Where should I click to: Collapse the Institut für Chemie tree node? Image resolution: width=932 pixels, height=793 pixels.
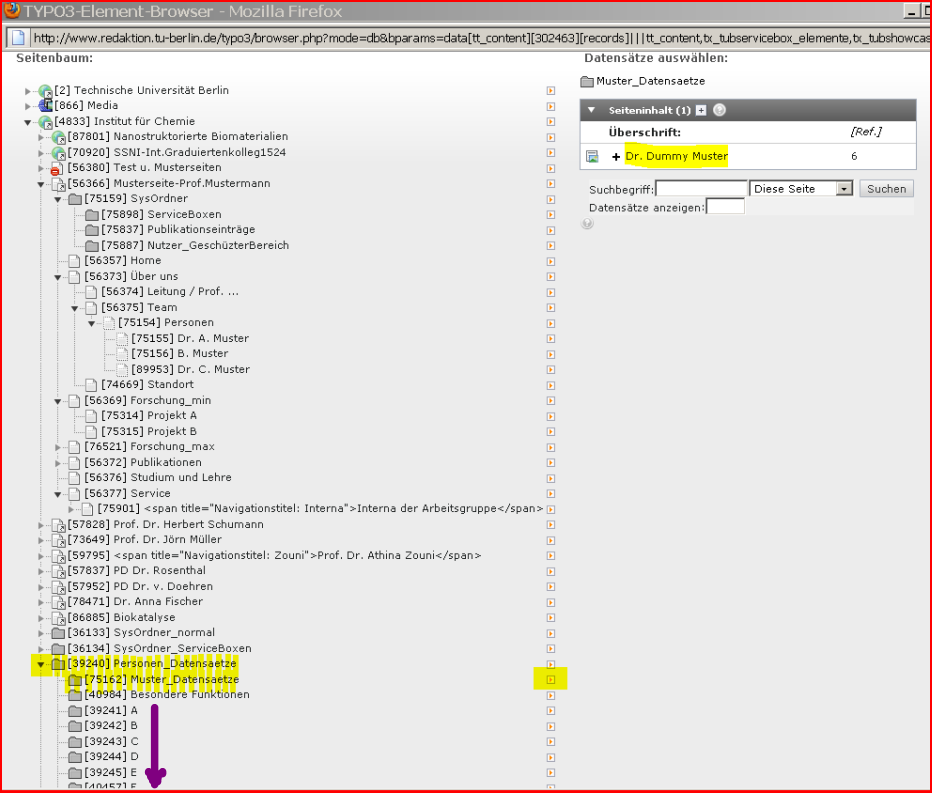tap(28, 122)
